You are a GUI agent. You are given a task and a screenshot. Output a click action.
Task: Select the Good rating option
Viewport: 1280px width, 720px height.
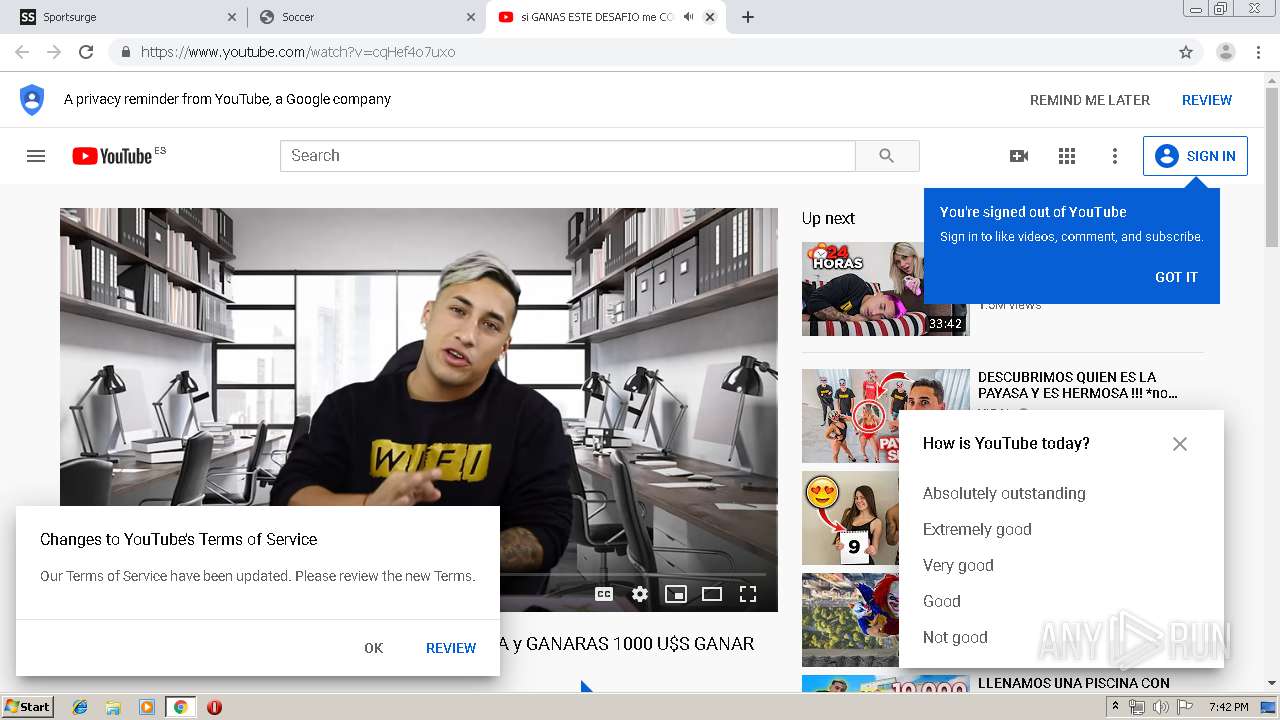[941, 601]
